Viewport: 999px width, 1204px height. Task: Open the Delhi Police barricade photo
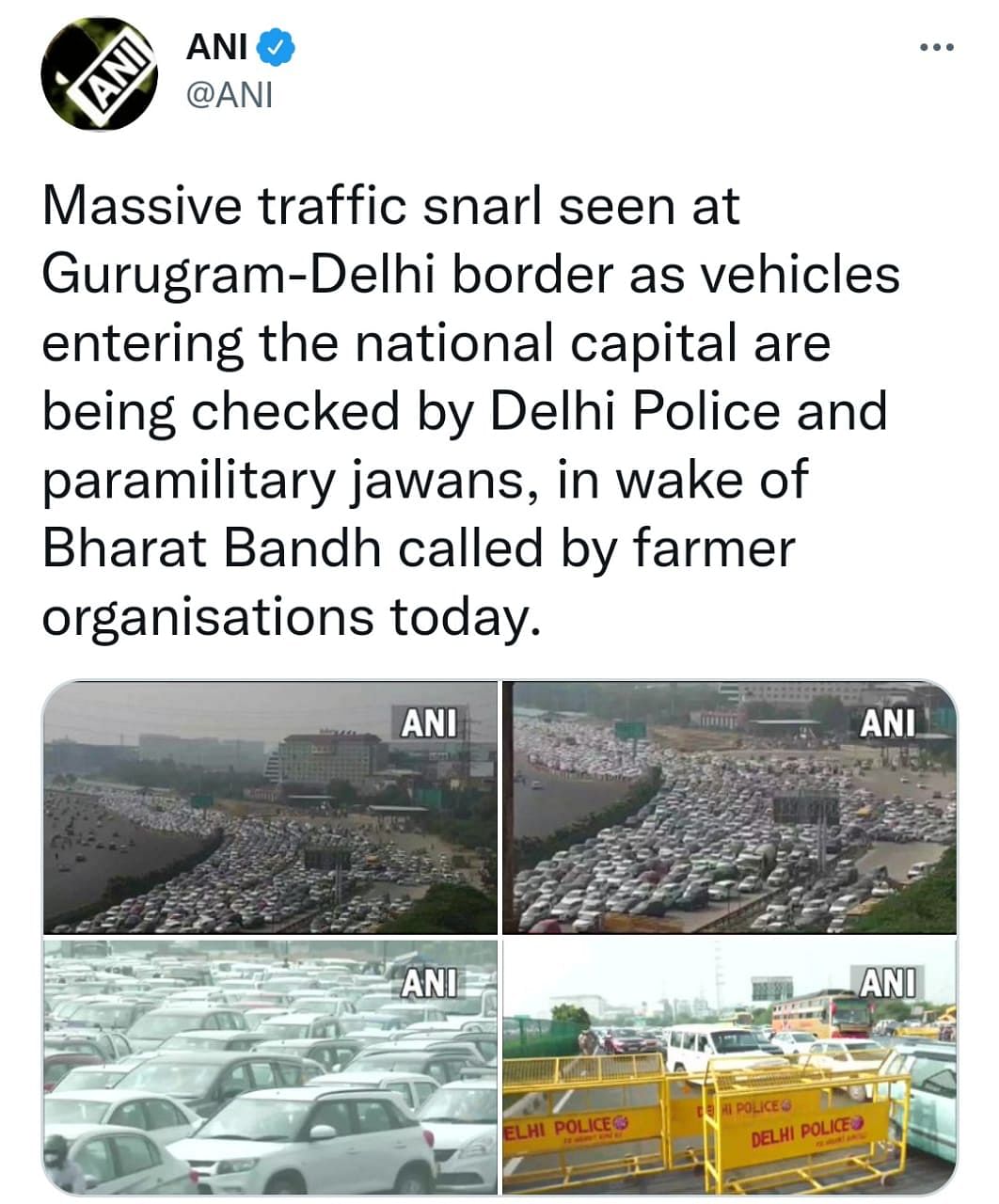(730, 1067)
